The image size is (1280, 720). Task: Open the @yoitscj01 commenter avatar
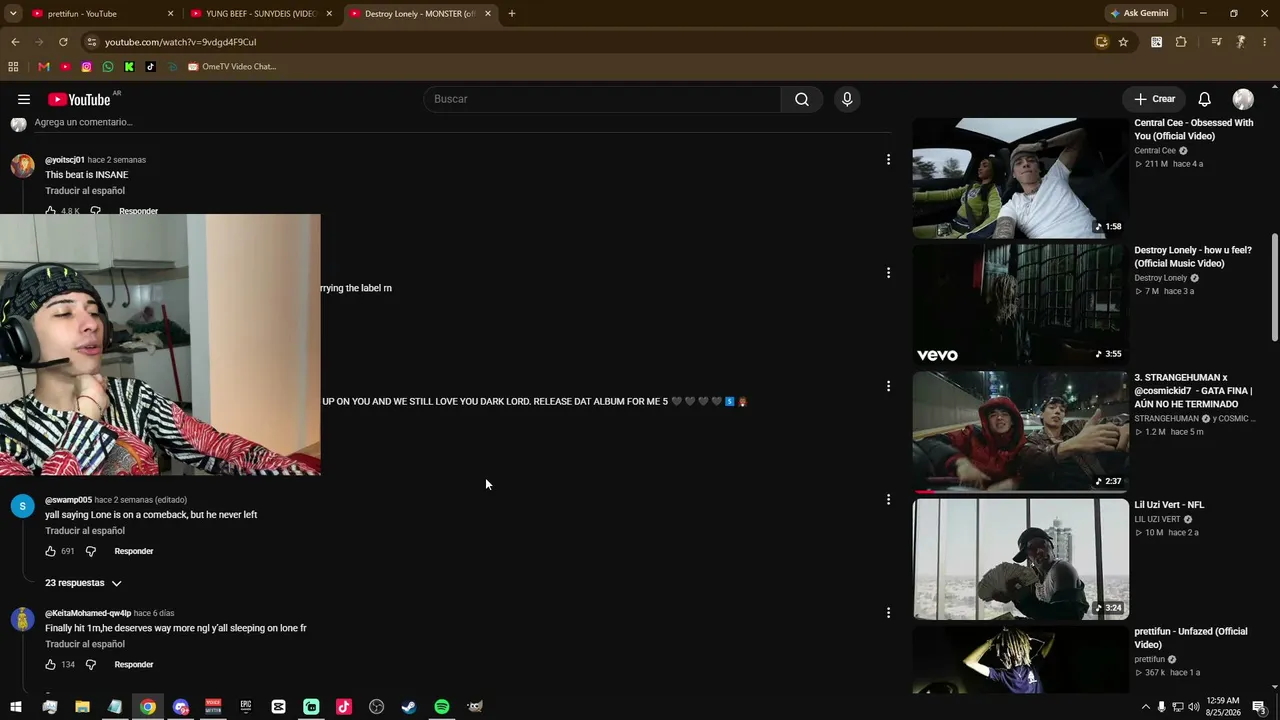(22, 166)
